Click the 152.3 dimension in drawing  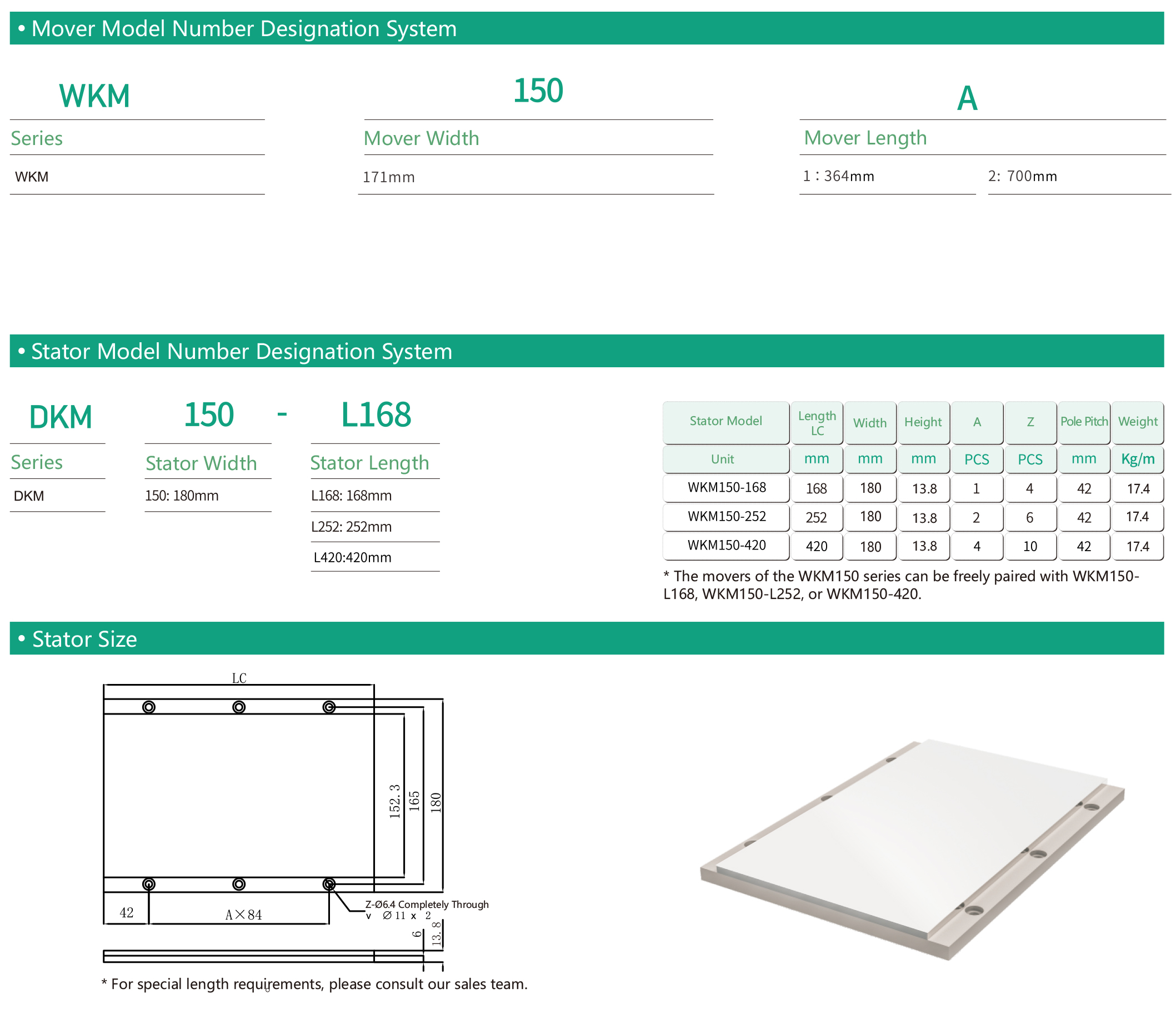coord(395,801)
